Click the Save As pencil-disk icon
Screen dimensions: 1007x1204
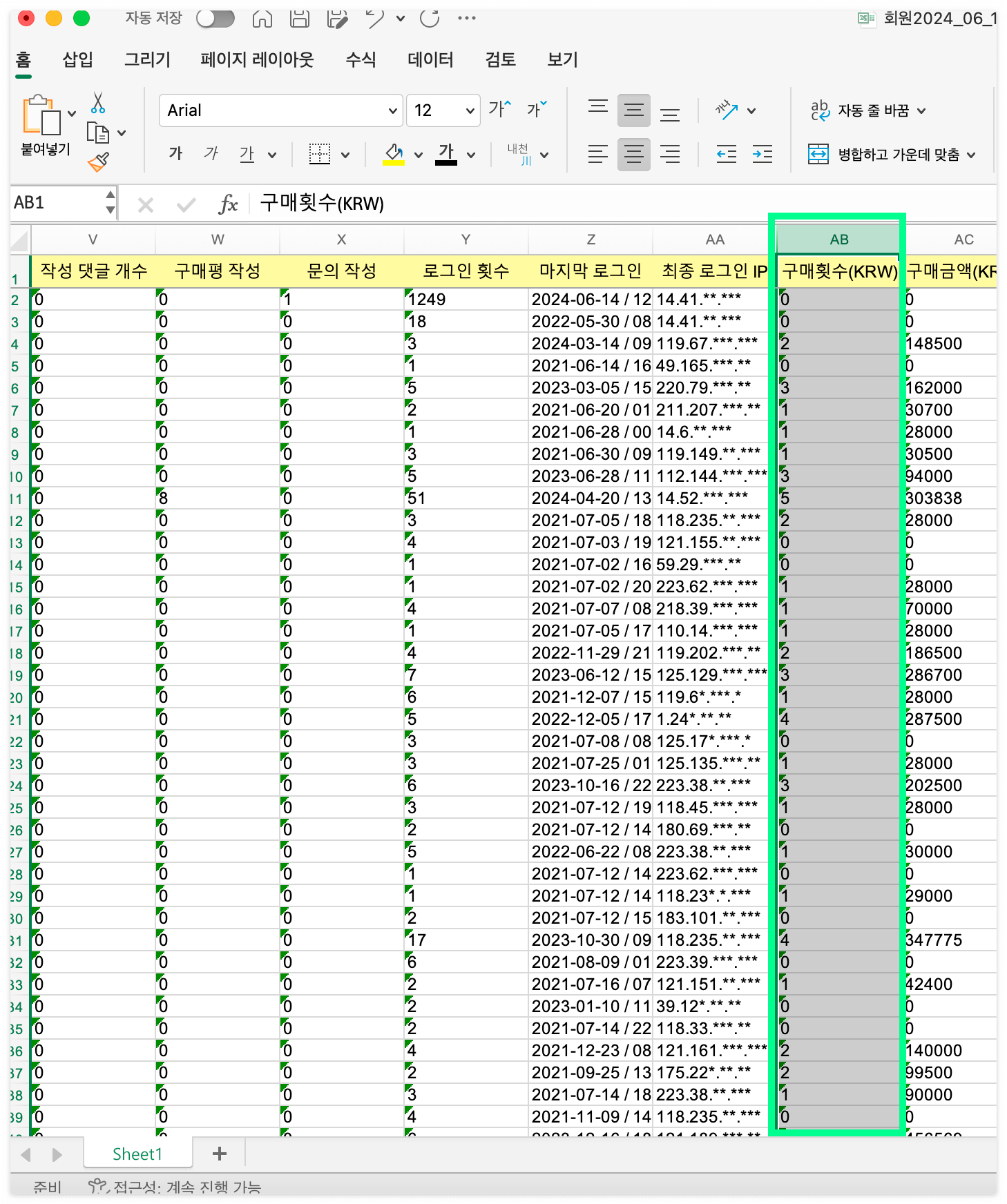click(x=337, y=19)
